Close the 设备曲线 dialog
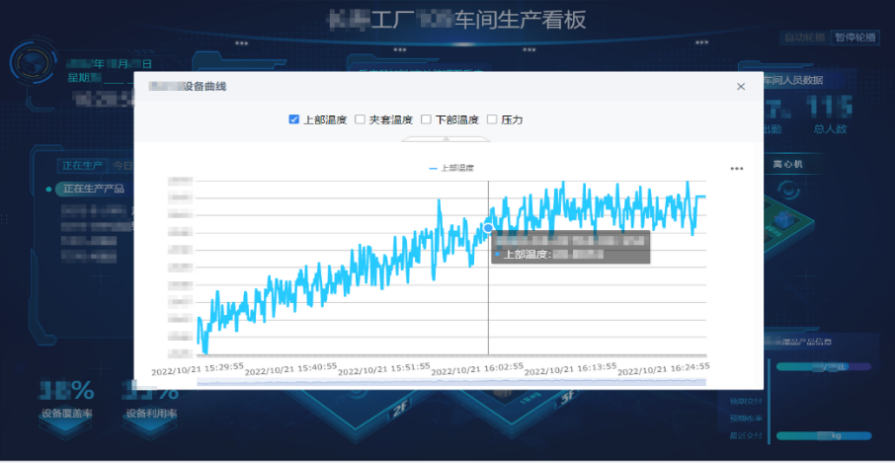This screenshot has width=895, height=463. point(741,87)
